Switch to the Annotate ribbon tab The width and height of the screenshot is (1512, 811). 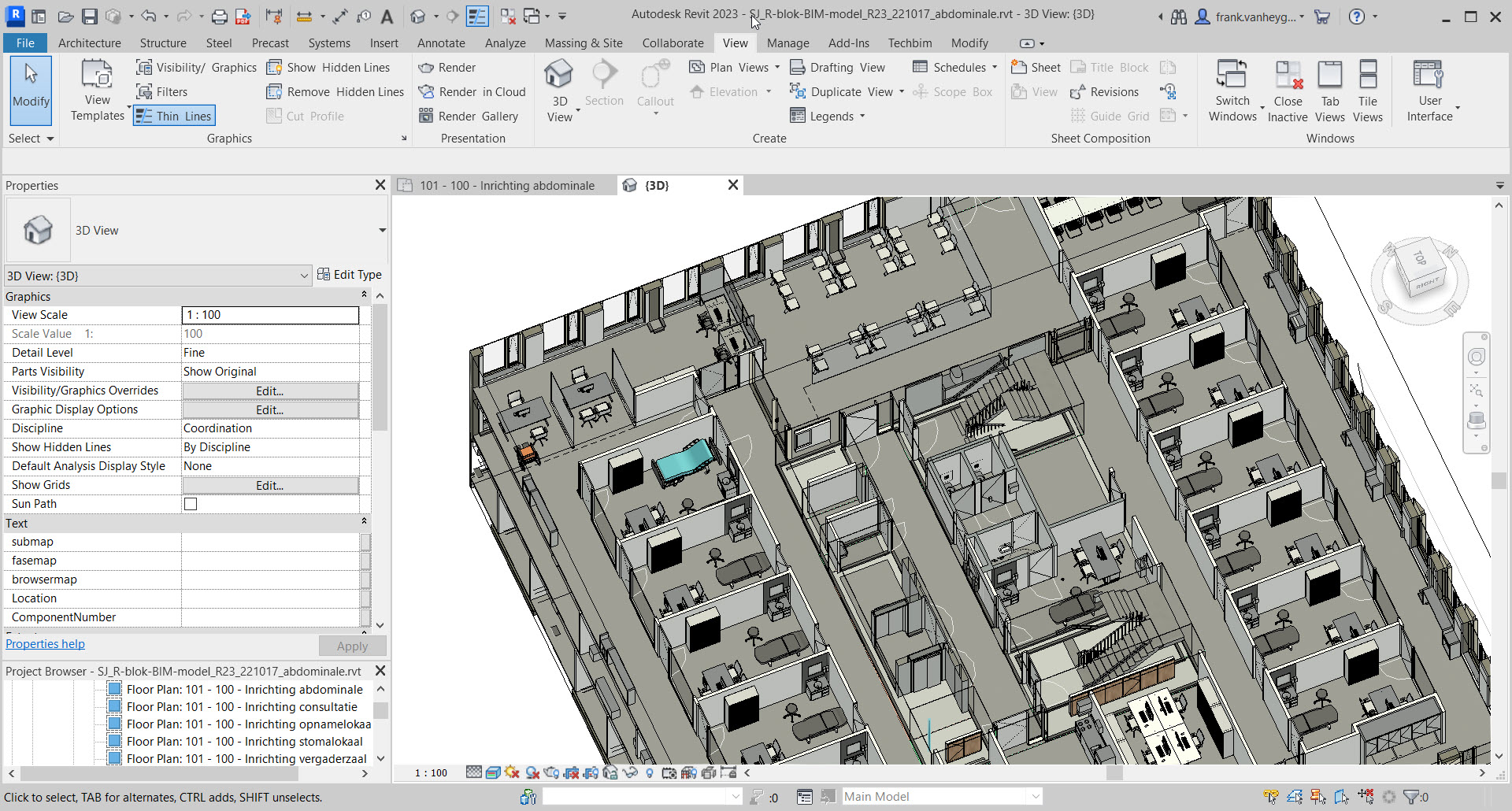(441, 43)
